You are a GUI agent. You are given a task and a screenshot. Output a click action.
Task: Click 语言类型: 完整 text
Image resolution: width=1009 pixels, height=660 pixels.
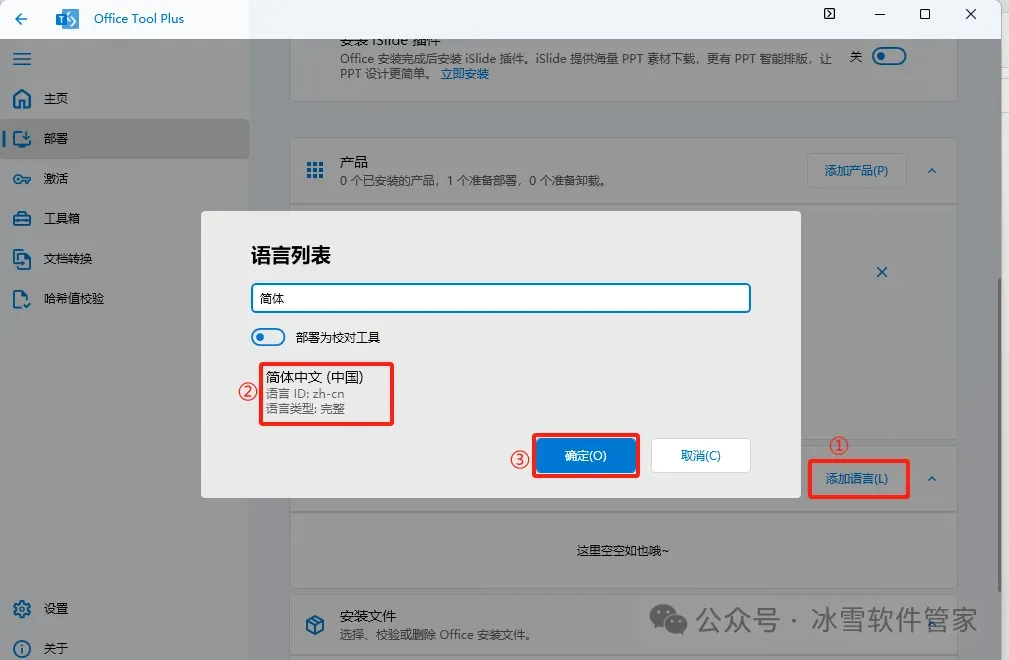tap(305, 408)
